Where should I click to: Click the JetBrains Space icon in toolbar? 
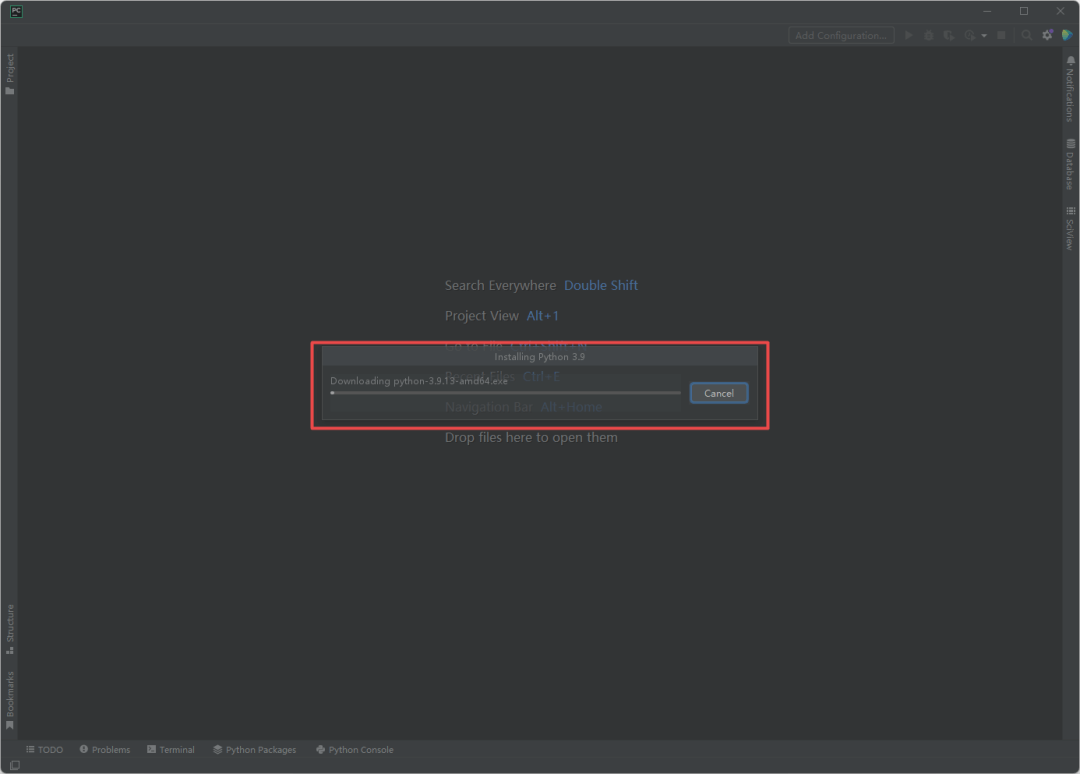click(1067, 35)
